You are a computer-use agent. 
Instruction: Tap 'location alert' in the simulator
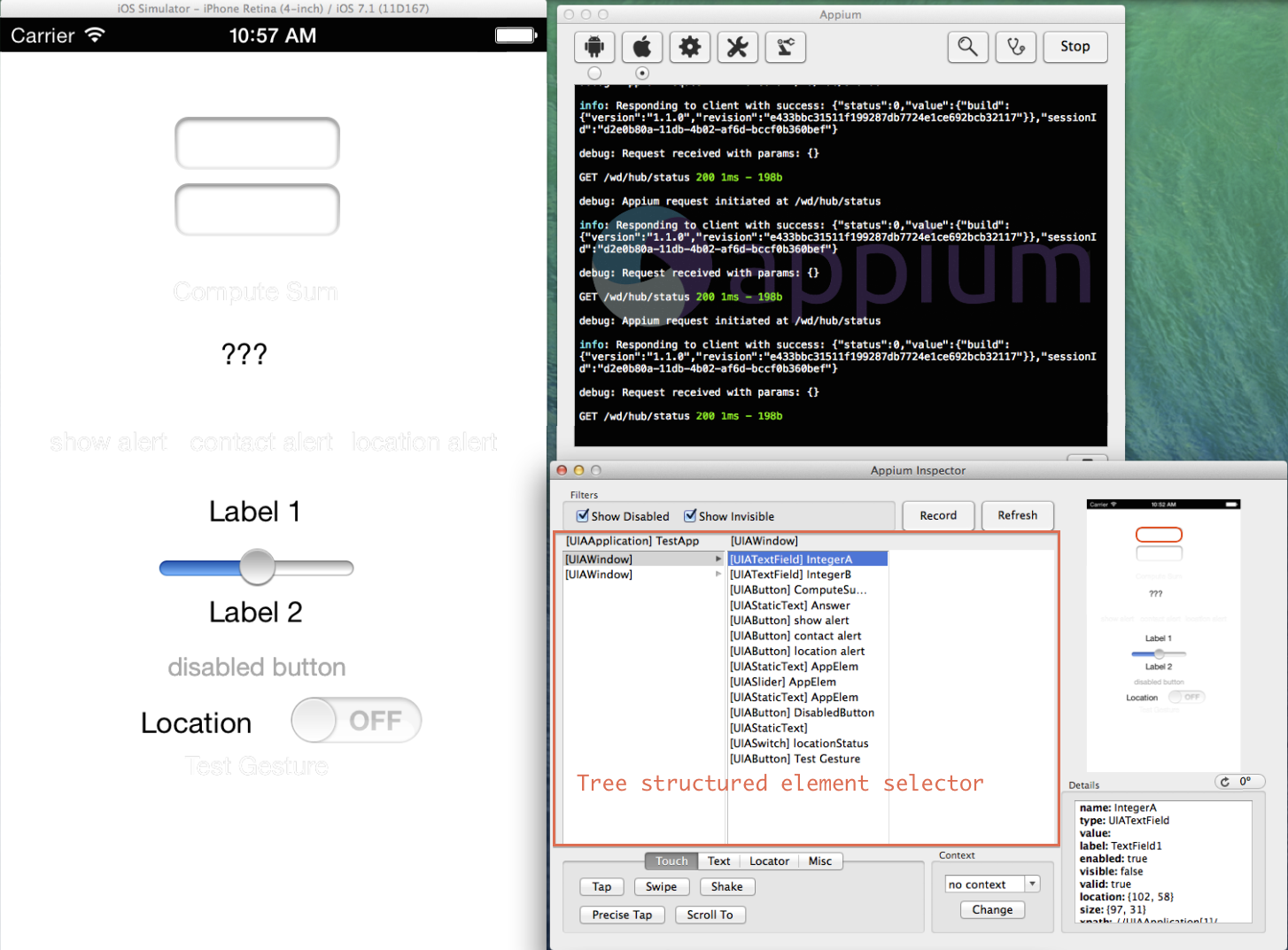pyautogui.click(x=424, y=441)
